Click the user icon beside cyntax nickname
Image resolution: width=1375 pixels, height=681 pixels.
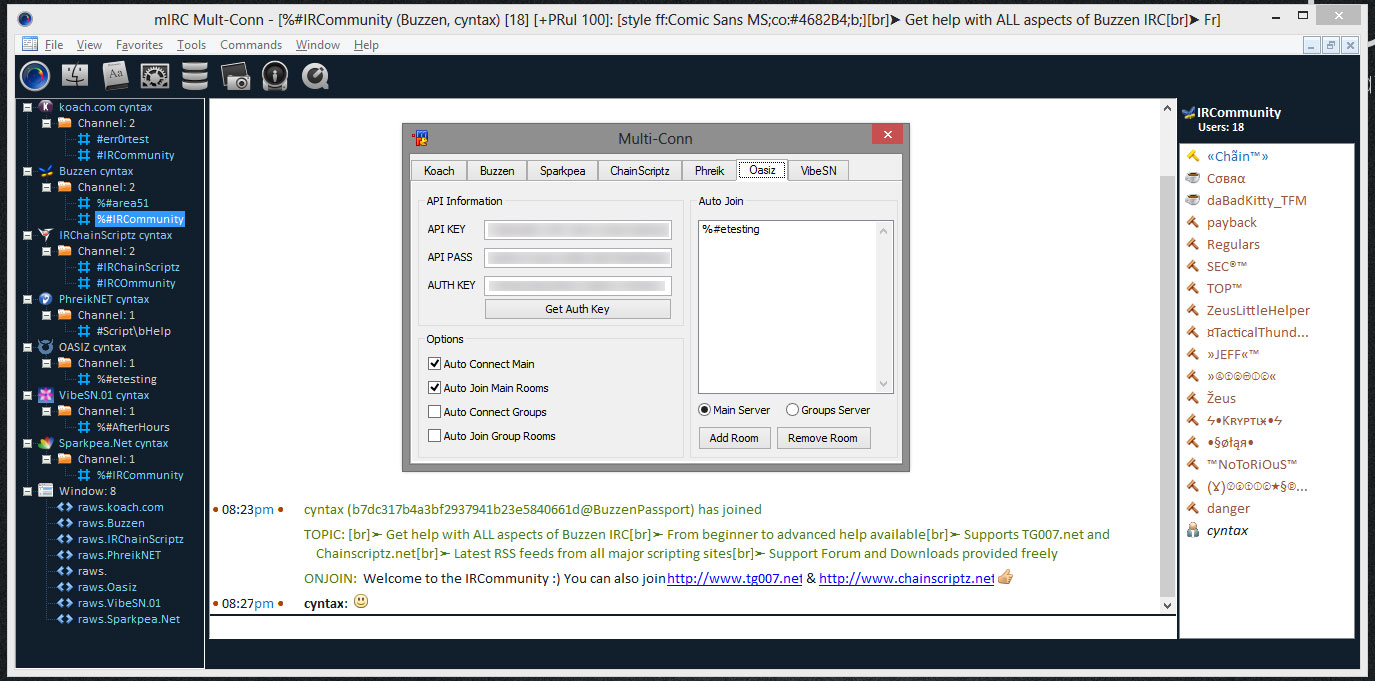tap(1193, 530)
